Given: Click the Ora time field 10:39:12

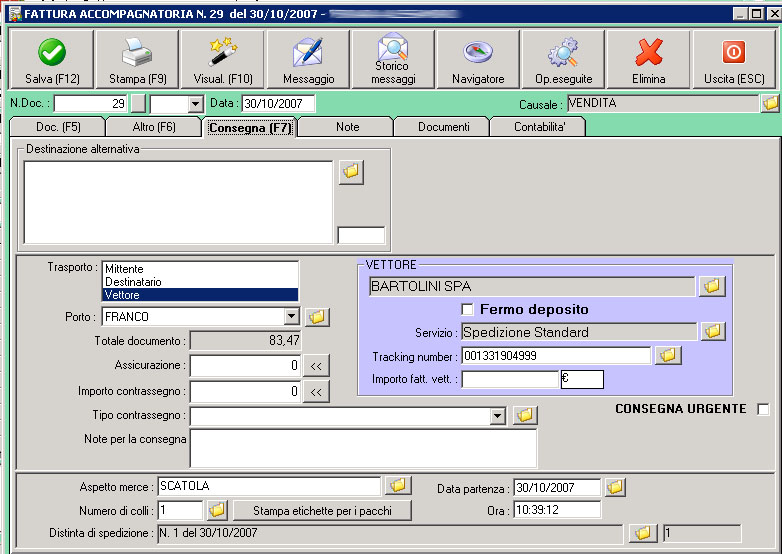Looking at the screenshot, I should (x=557, y=510).
